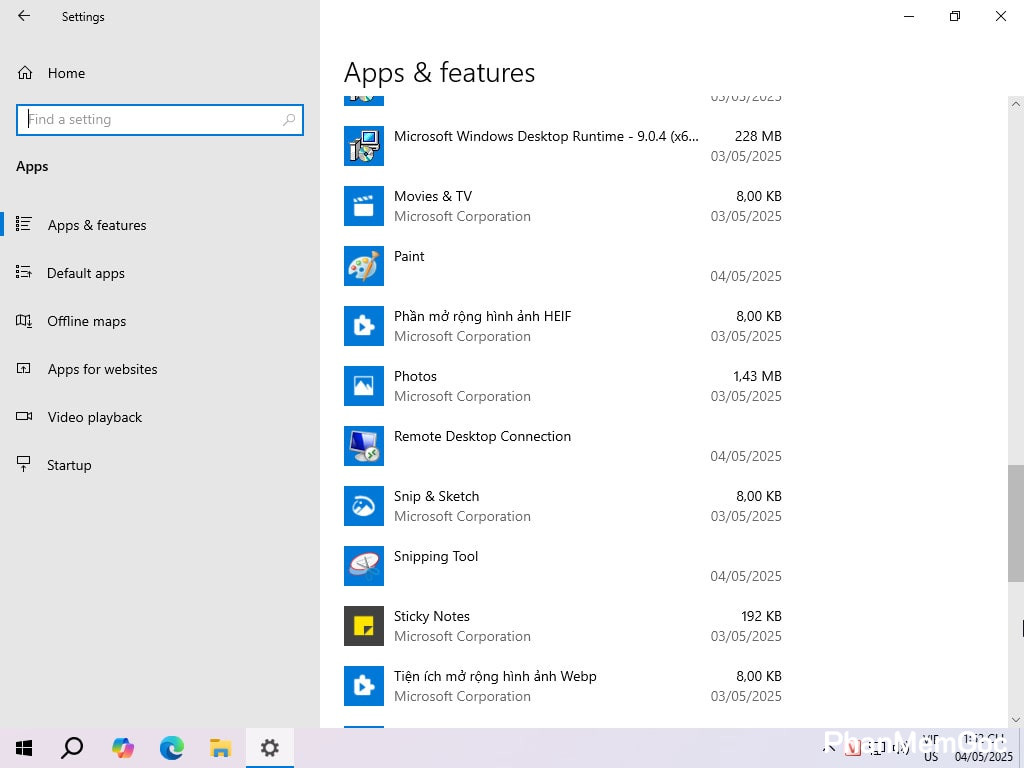Open File Explorer from the taskbar
The height and width of the screenshot is (768, 1024).
221,748
